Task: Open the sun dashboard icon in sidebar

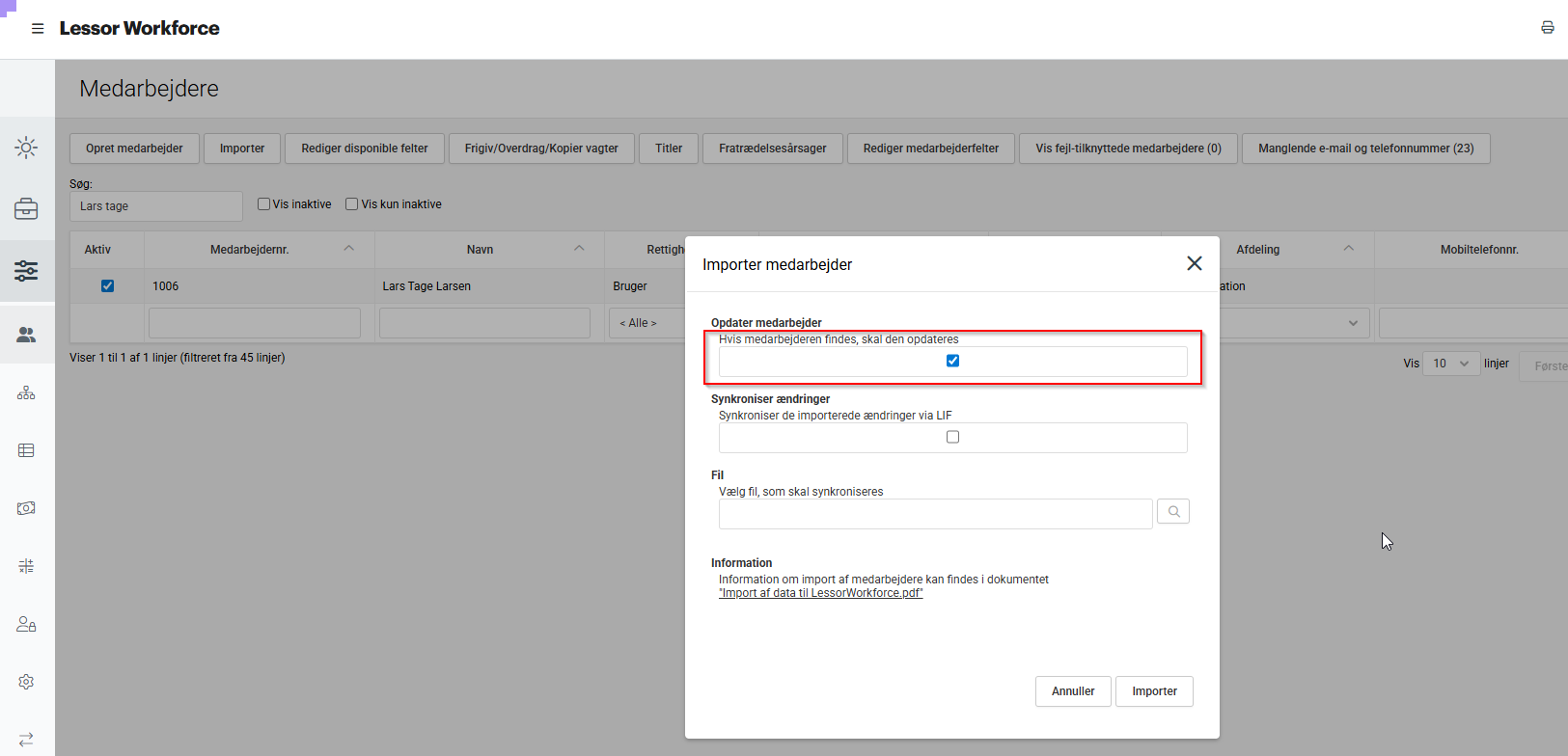Action: click(x=26, y=148)
